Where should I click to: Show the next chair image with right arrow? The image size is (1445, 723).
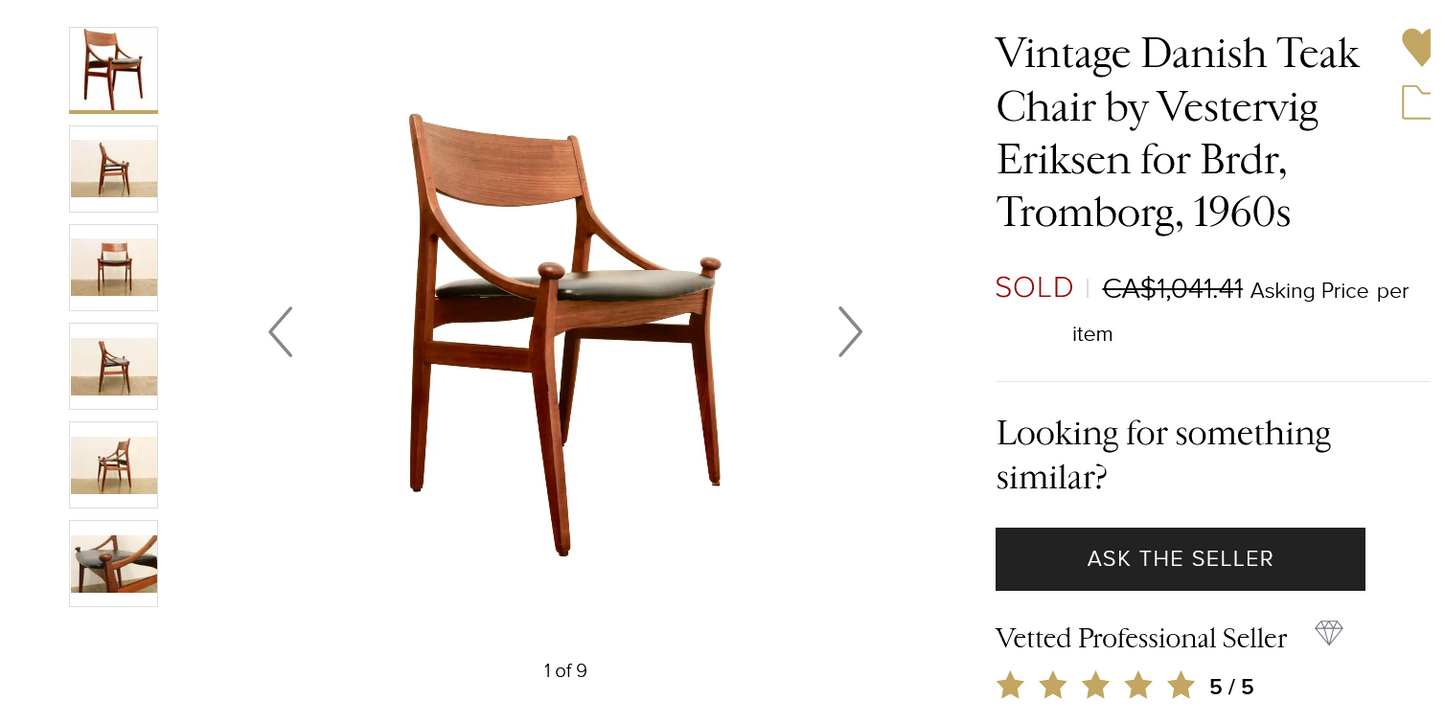(x=850, y=332)
